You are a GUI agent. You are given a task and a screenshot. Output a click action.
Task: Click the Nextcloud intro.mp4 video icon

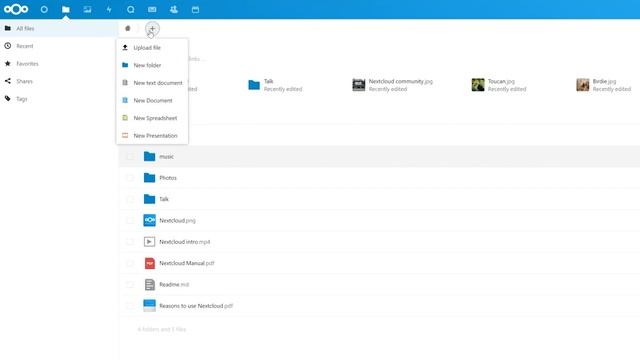(x=149, y=242)
